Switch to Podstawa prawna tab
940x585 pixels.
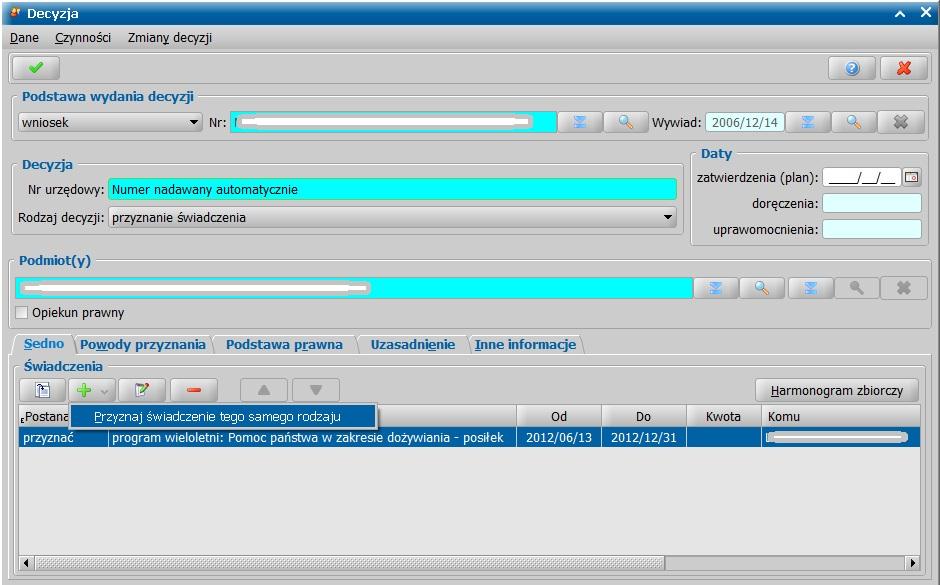tap(284, 345)
